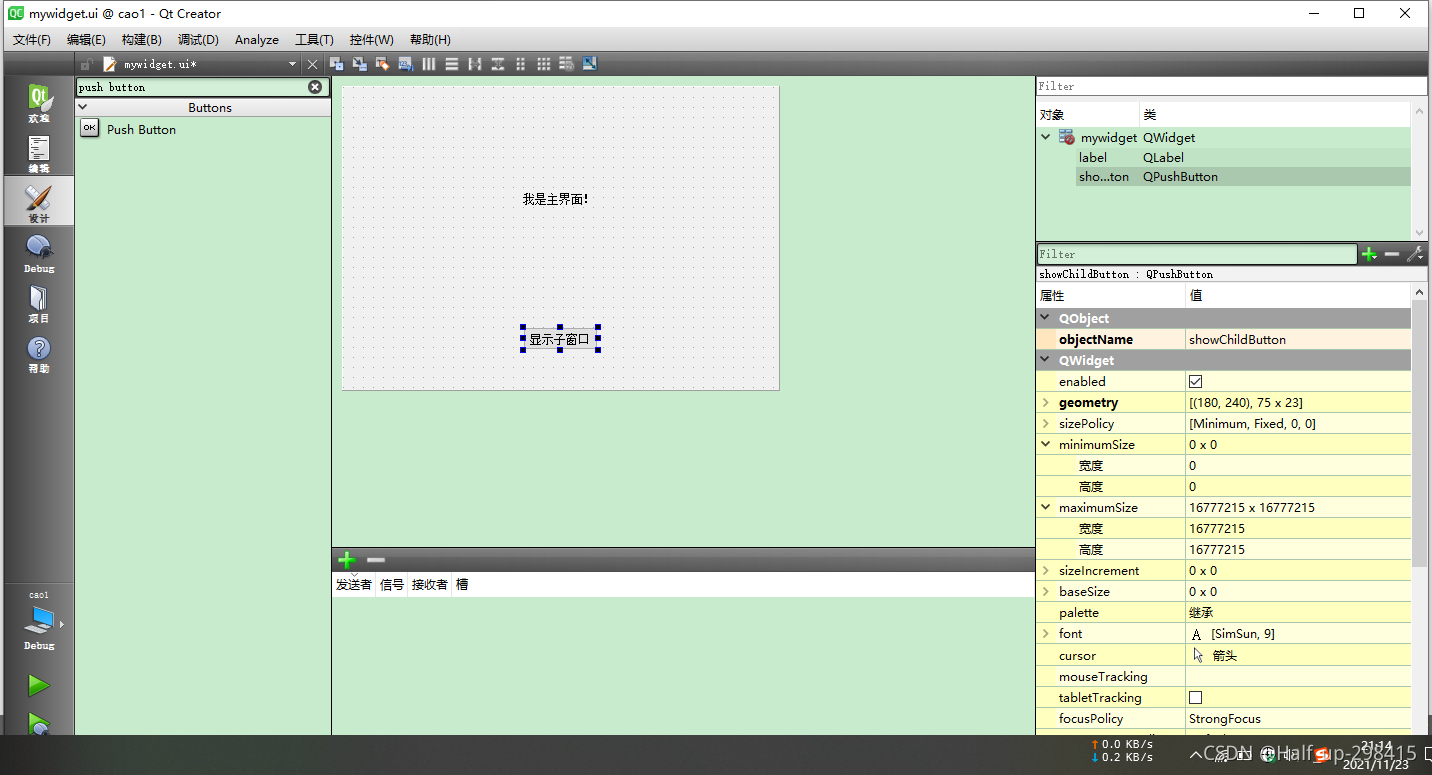The width and height of the screenshot is (1432, 775).
Task: Lay out horizontally in splitter
Action: (x=475, y=64)
